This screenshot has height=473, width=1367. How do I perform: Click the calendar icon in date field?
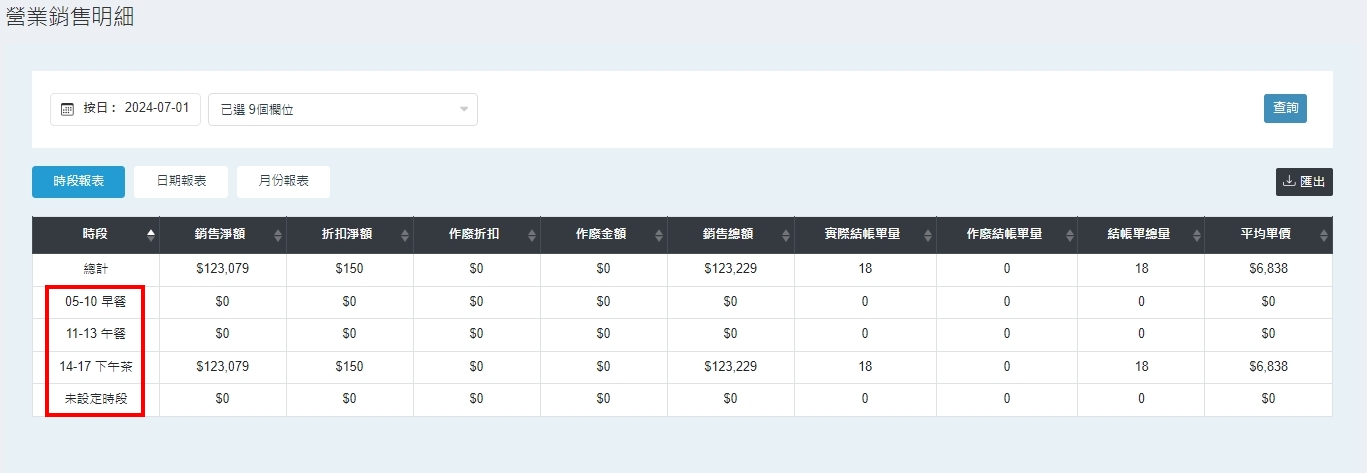68,109
